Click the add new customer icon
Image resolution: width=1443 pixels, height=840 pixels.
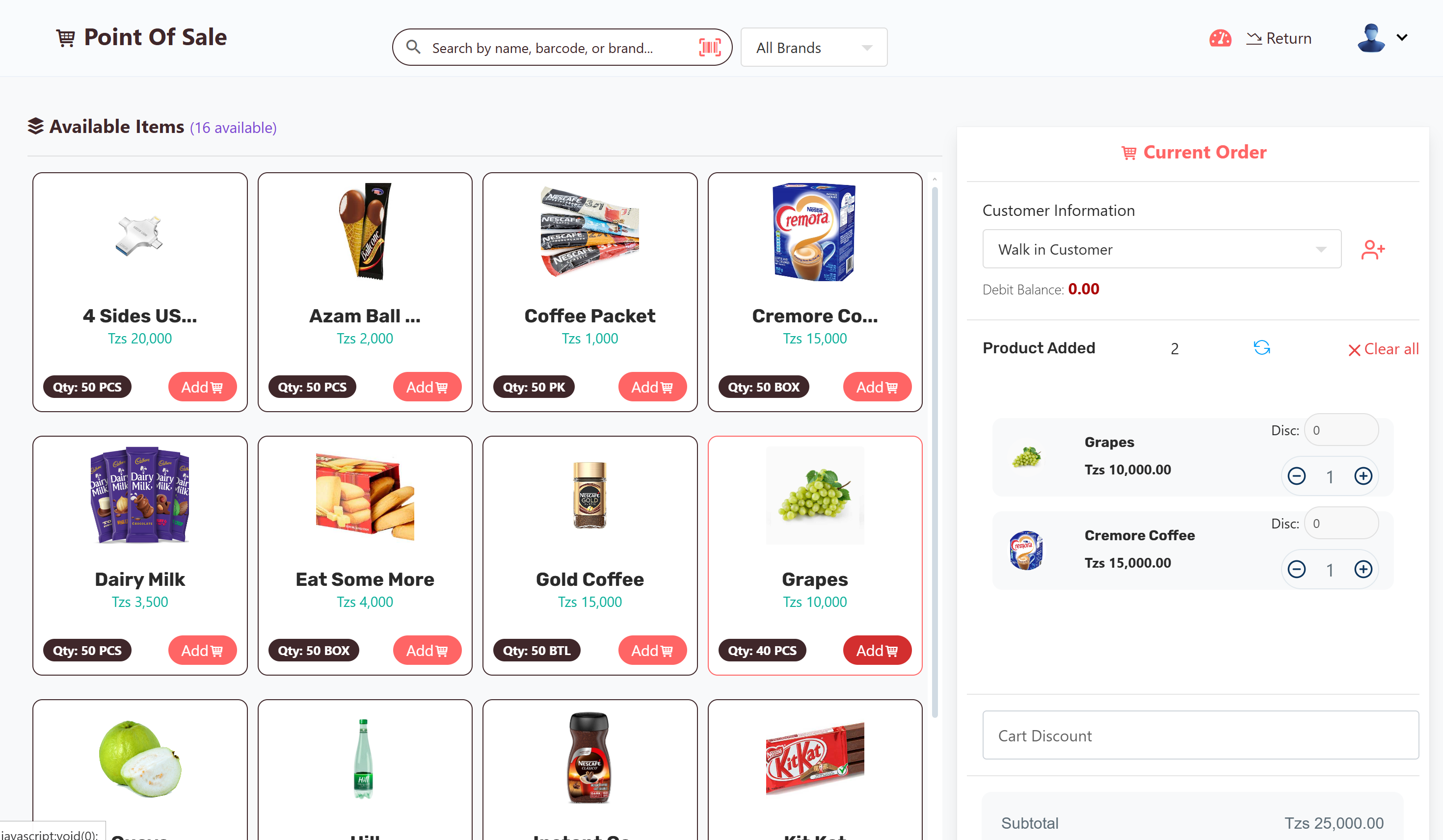pos(1372,250)
